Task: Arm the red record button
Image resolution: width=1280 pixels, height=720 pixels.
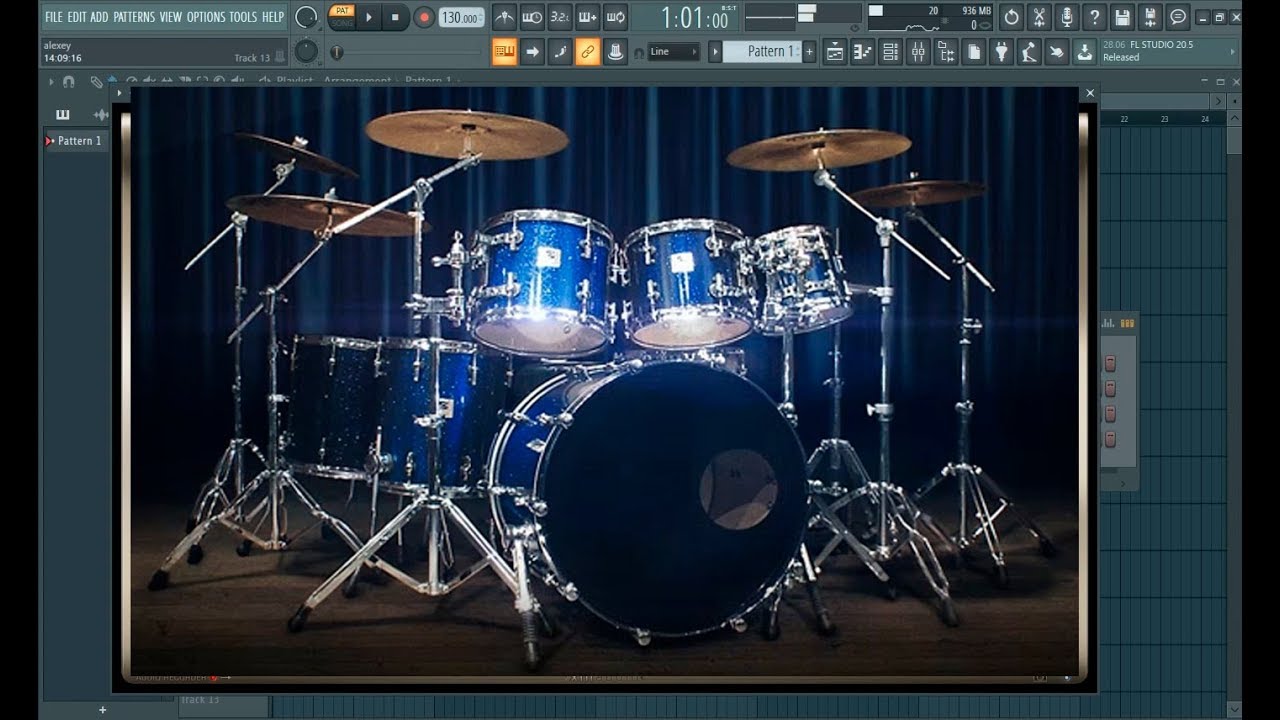Action: [x=424, y=17]
